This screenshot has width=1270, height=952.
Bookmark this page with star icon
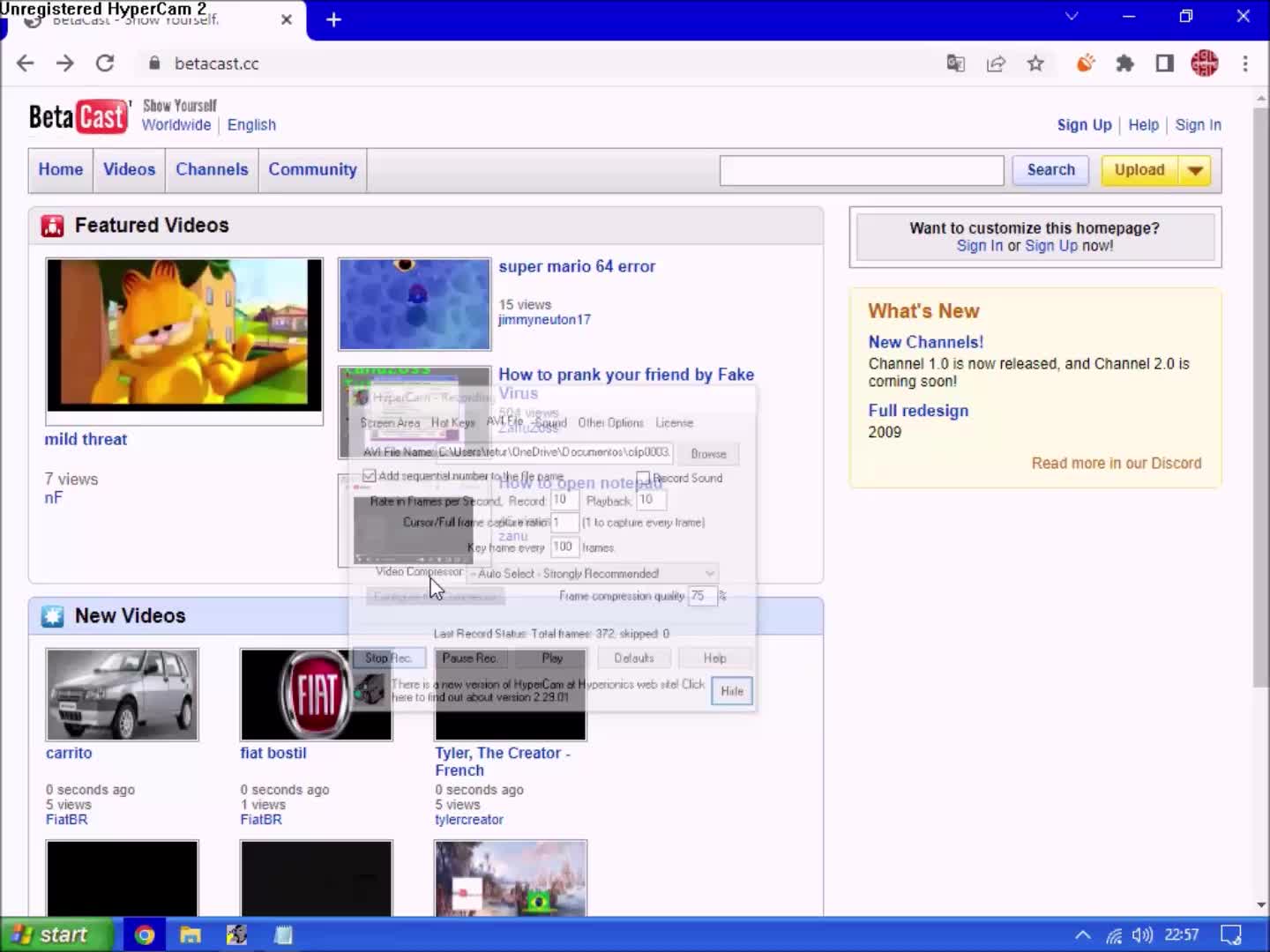click(x=1035, y=63)
